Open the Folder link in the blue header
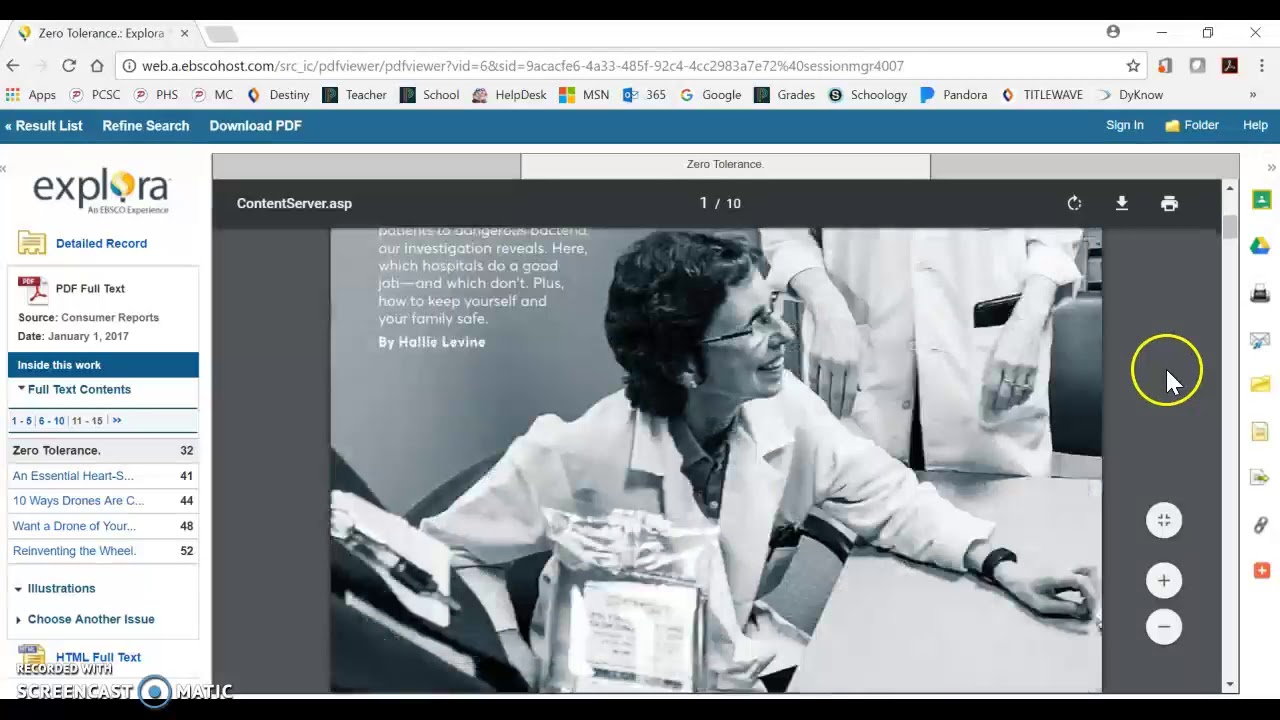 pyautogui.click(x=1192, y=126)
